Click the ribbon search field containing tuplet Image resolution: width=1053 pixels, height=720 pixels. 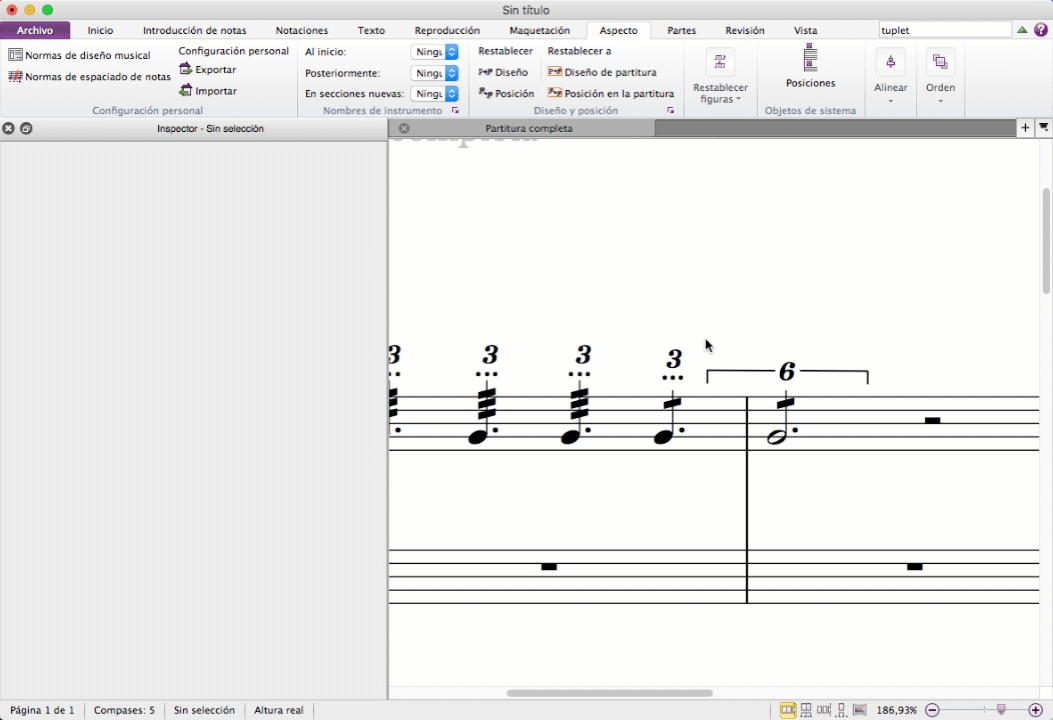pos(944,31)
